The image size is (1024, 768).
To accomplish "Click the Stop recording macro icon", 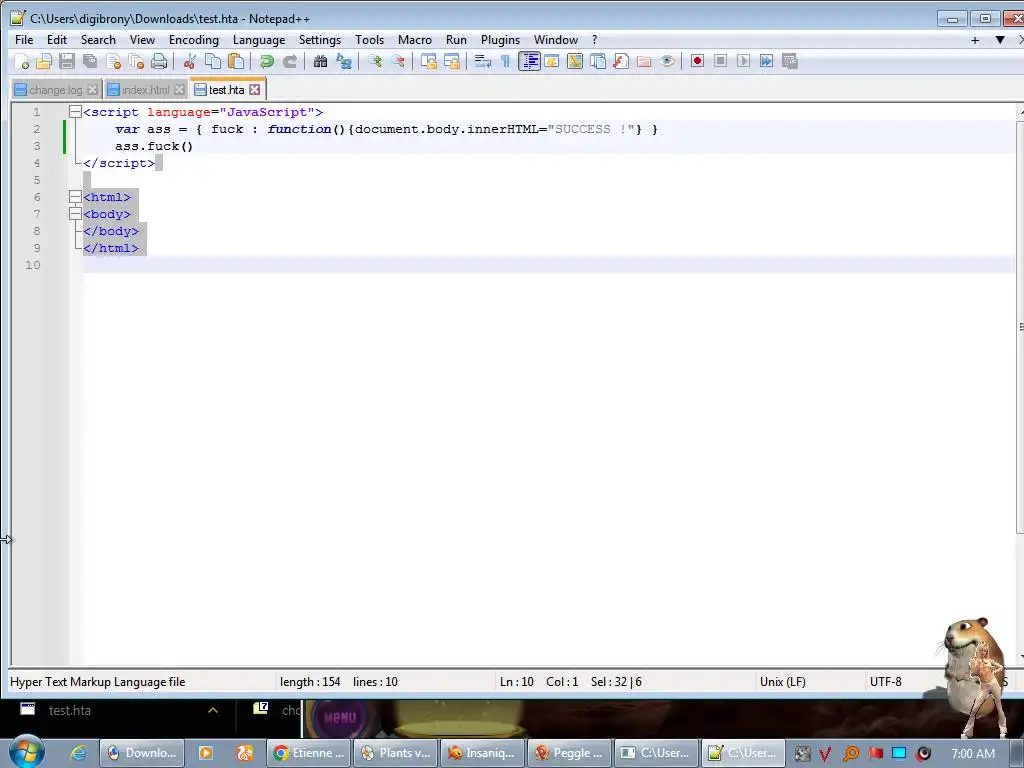I will coord(720,61).
